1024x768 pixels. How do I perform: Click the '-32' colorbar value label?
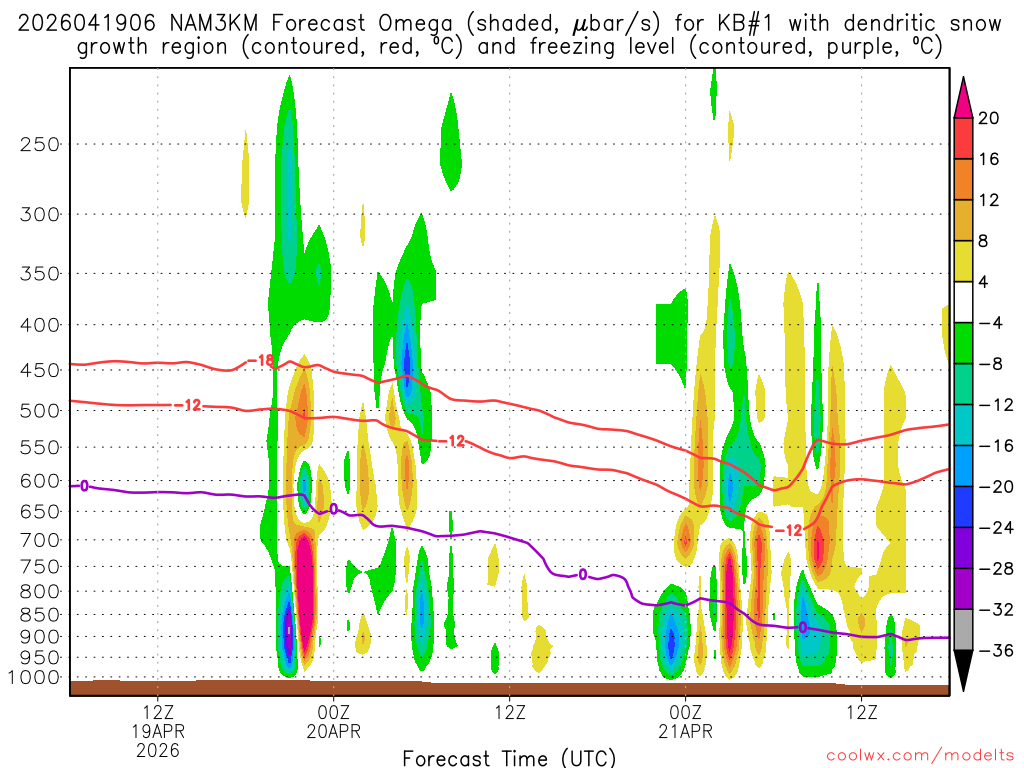995,609
